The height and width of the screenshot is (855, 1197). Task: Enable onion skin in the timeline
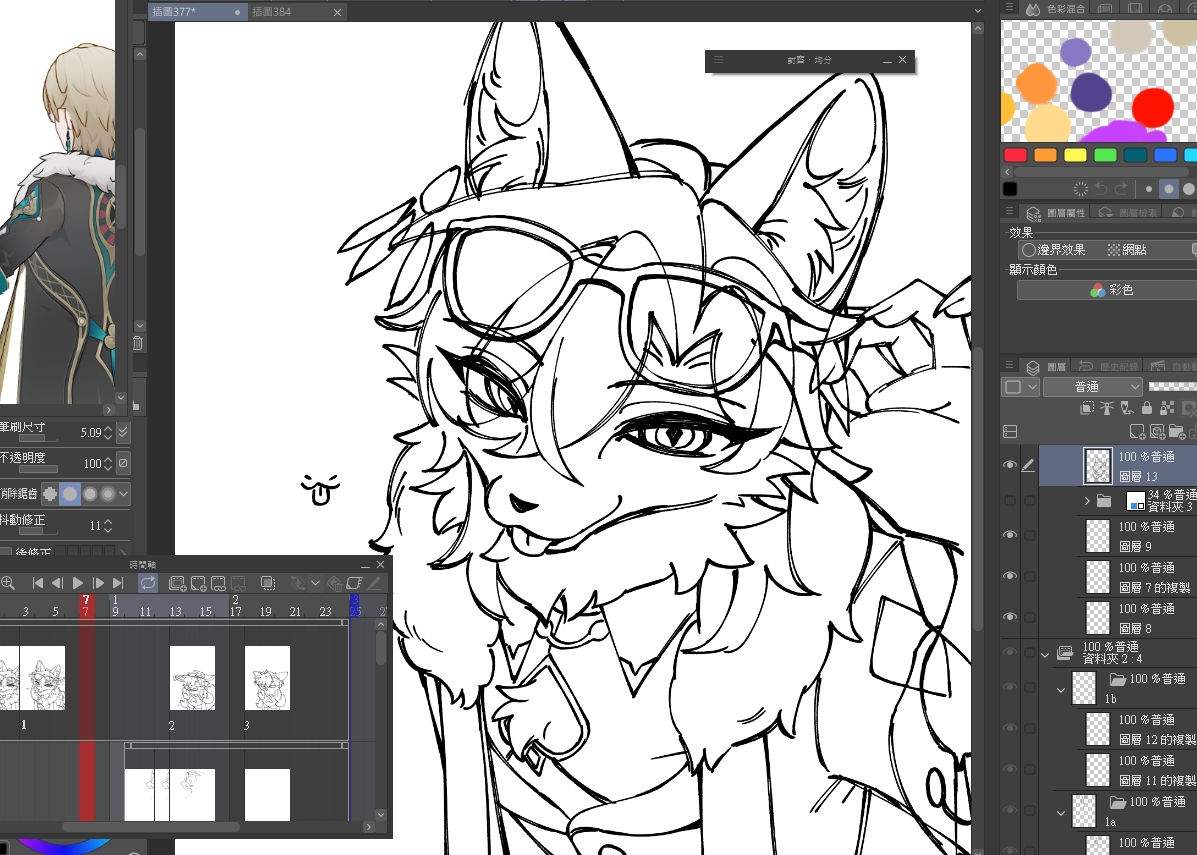pyautogui.click(x=268, y=583)
